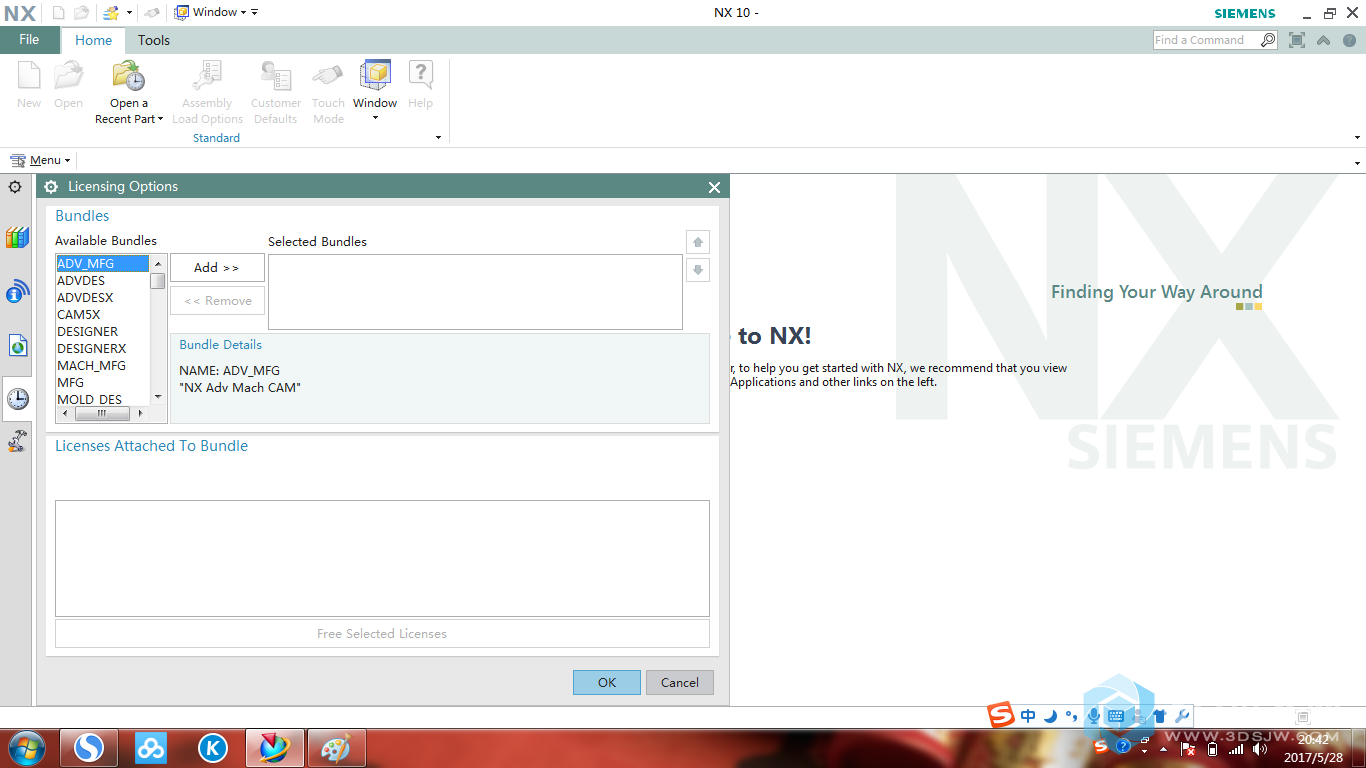This screenshot has height=768, width=1366.
Task: Open the info broadcast icon in resource bar
Action: point(17,292)
